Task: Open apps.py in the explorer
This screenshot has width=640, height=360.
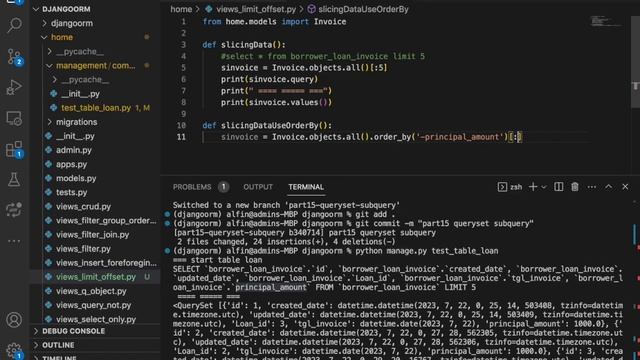Action: (x=71, y=164)
